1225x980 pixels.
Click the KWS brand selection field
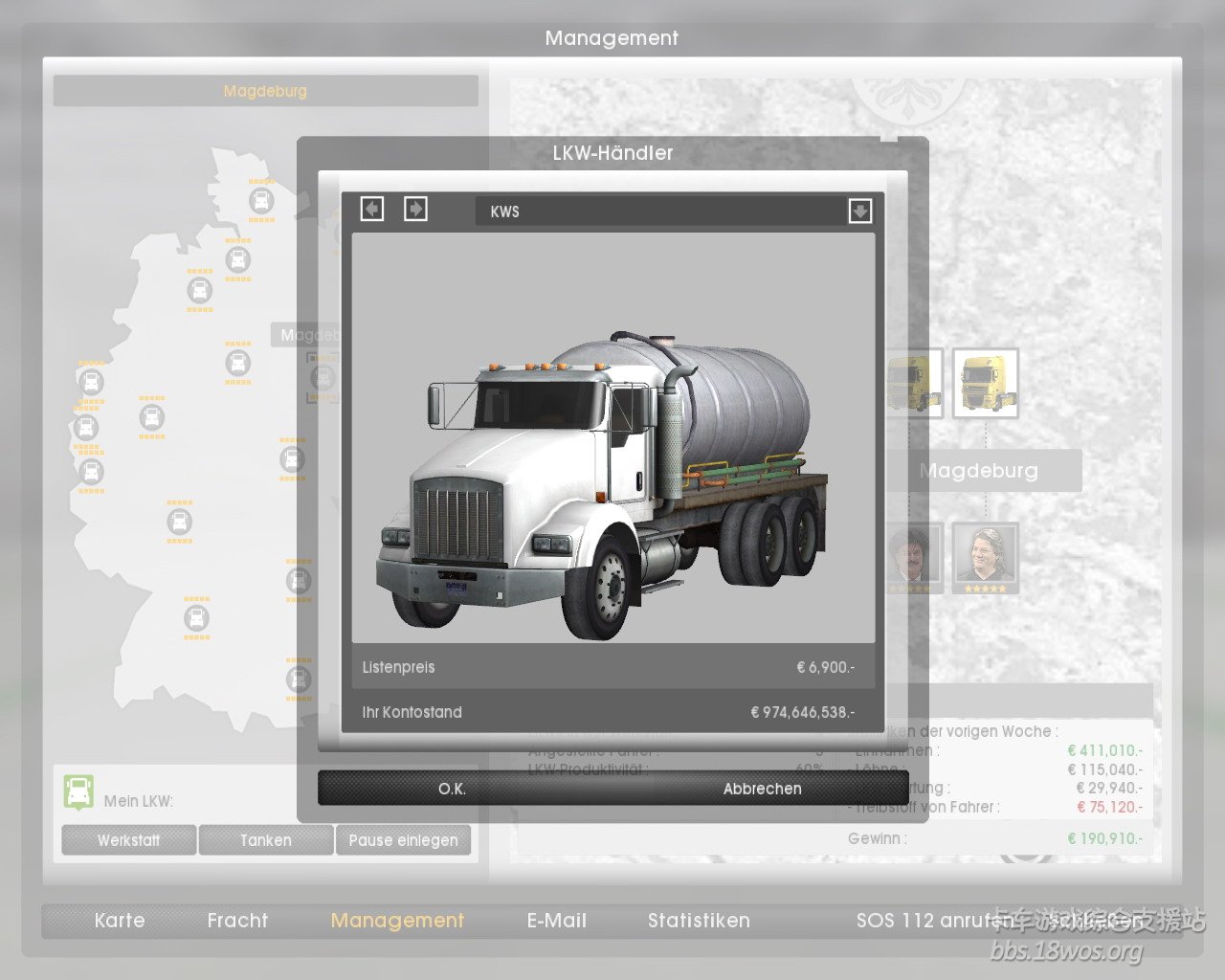point(660,212)
